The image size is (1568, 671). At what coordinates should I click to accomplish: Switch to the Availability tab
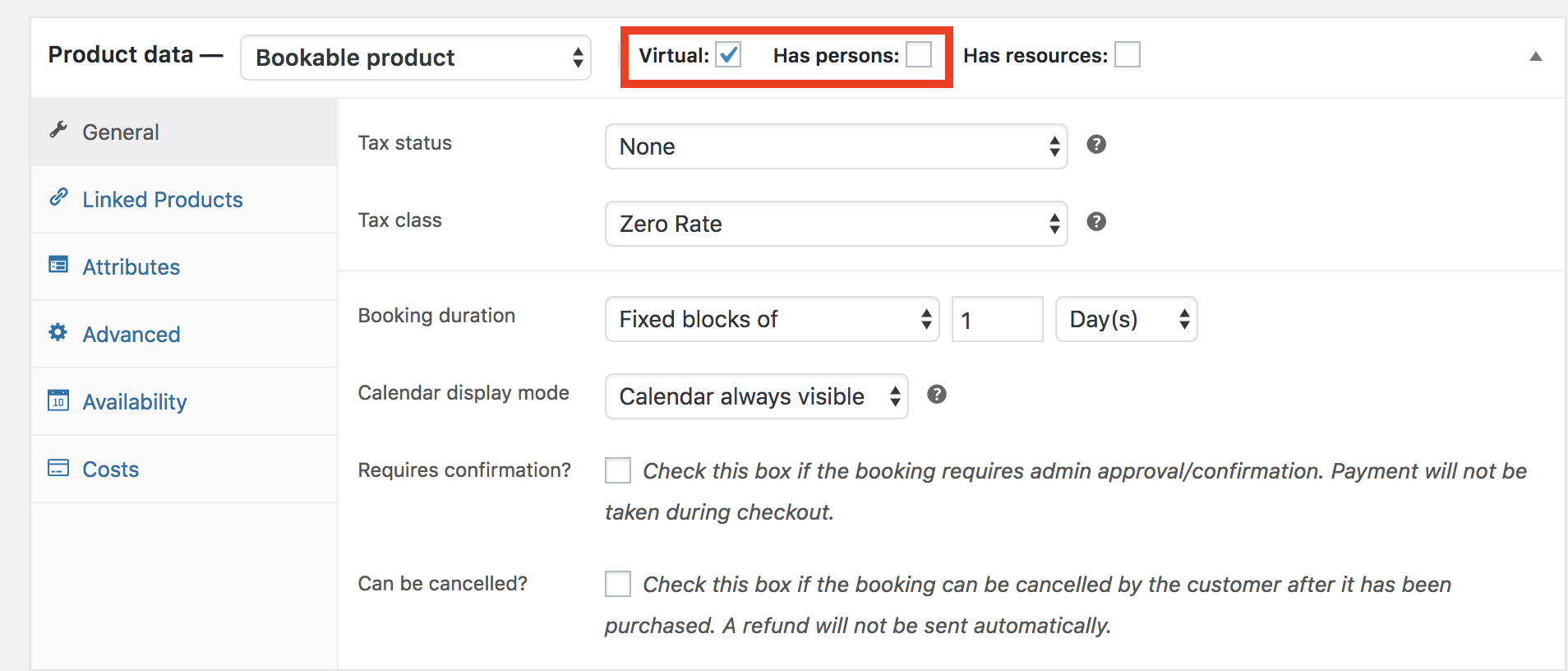[x=135, y=402]
